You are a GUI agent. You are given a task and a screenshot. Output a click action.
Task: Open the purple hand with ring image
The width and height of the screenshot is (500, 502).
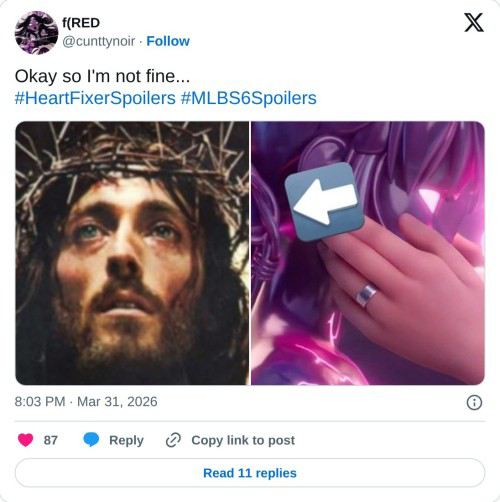368,253
